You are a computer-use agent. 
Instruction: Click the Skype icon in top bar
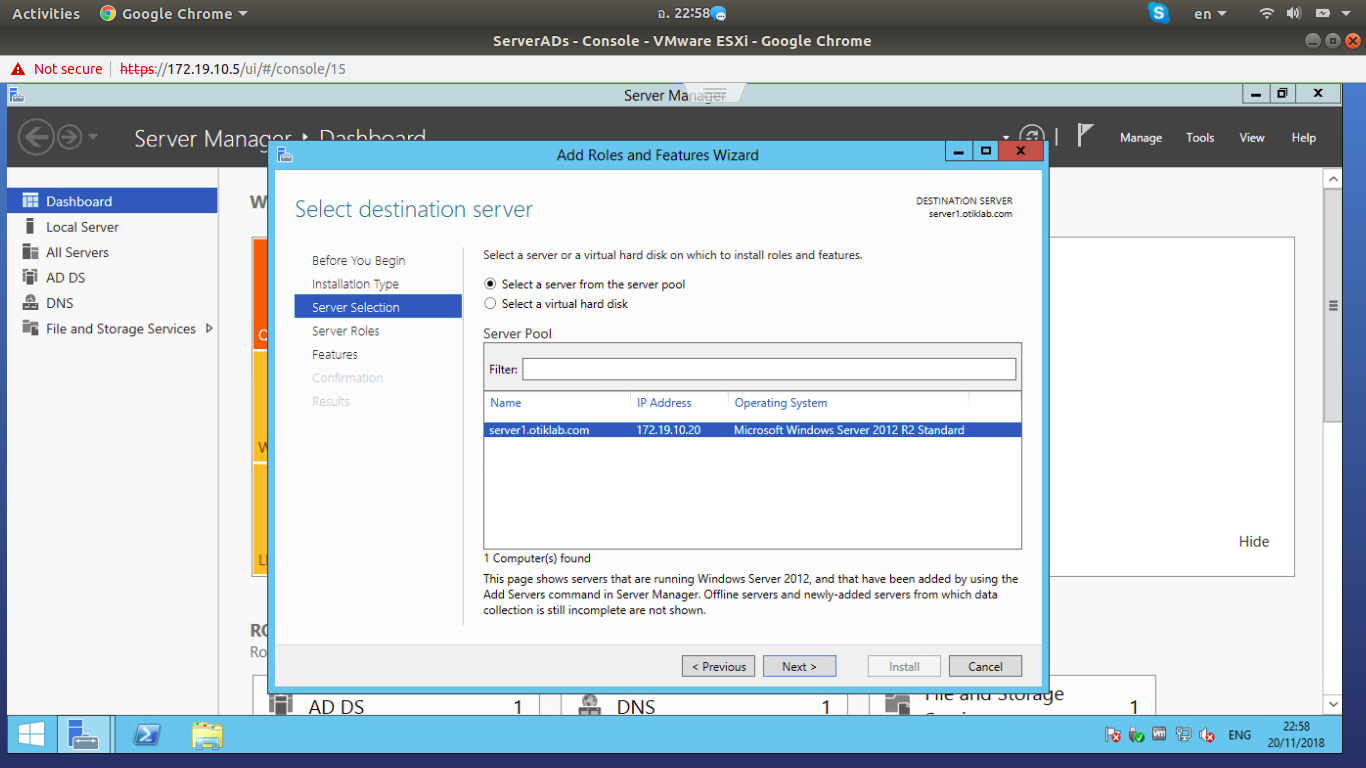pyautogui.click(x=1159, y=13)
